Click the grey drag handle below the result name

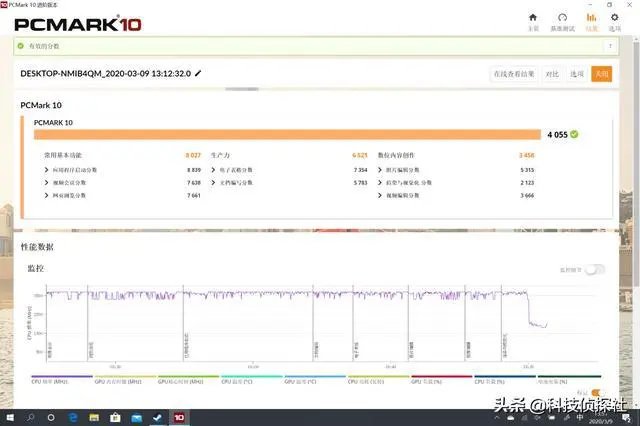(242, 89)
